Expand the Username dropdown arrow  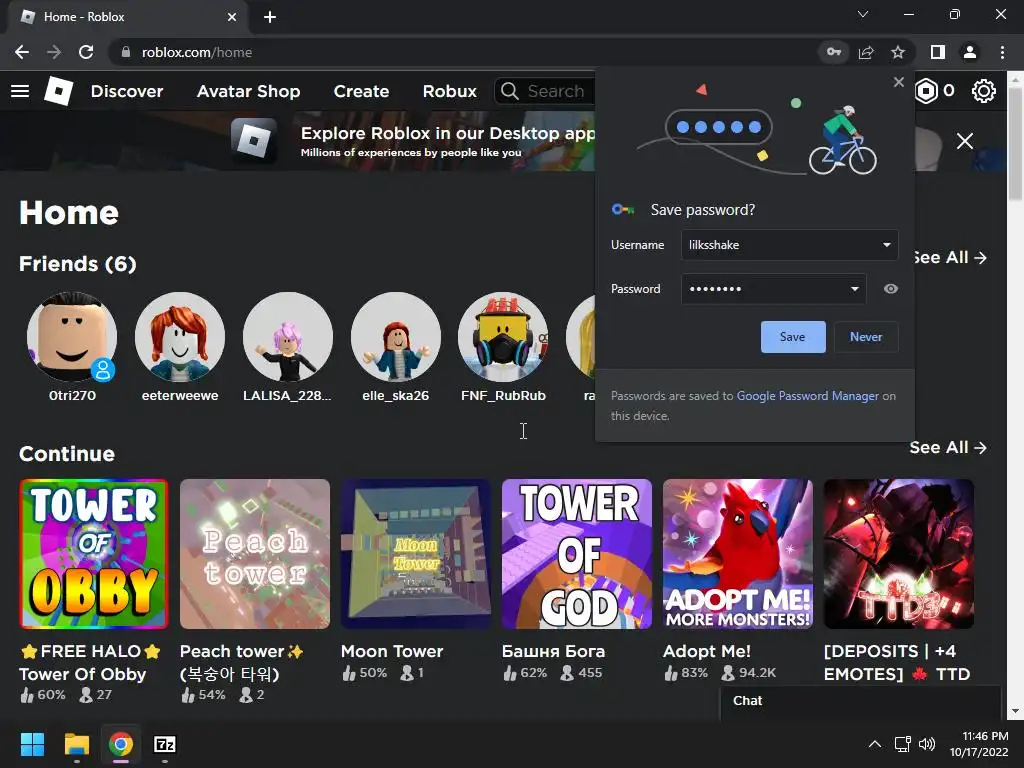tap(886, 245)
